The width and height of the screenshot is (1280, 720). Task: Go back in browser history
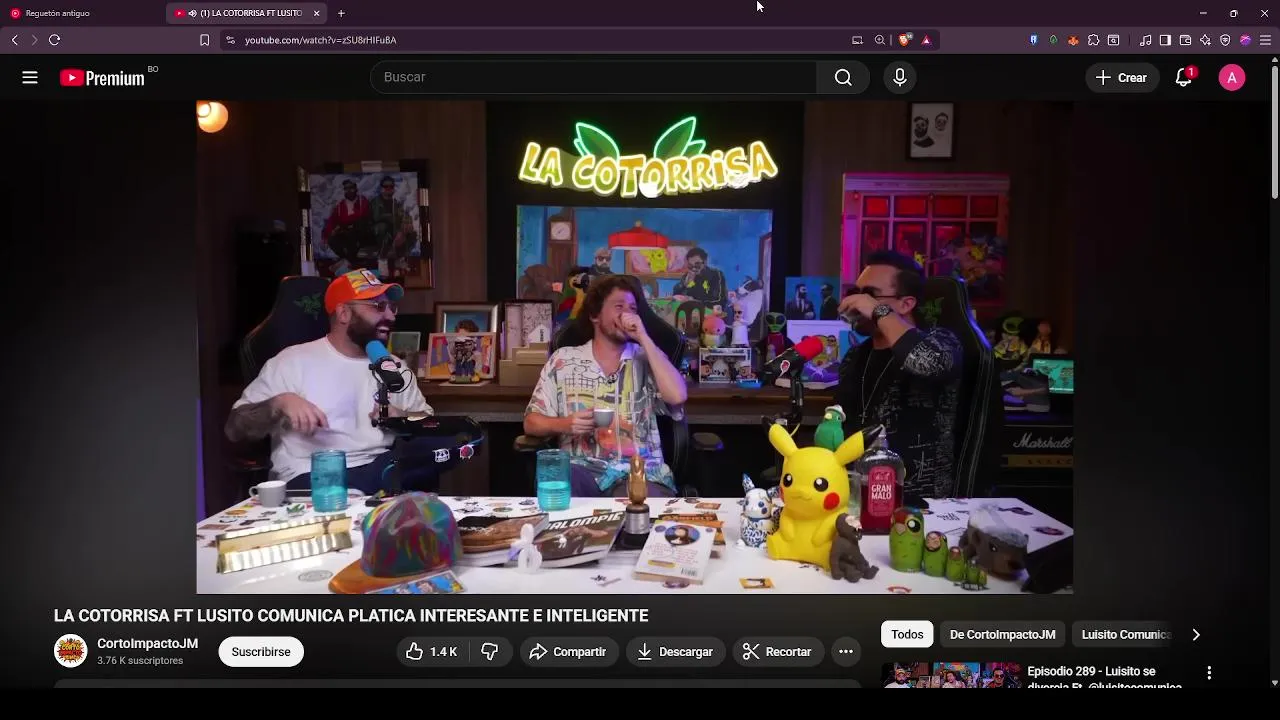pyautogui.click(x=14, y=40)
